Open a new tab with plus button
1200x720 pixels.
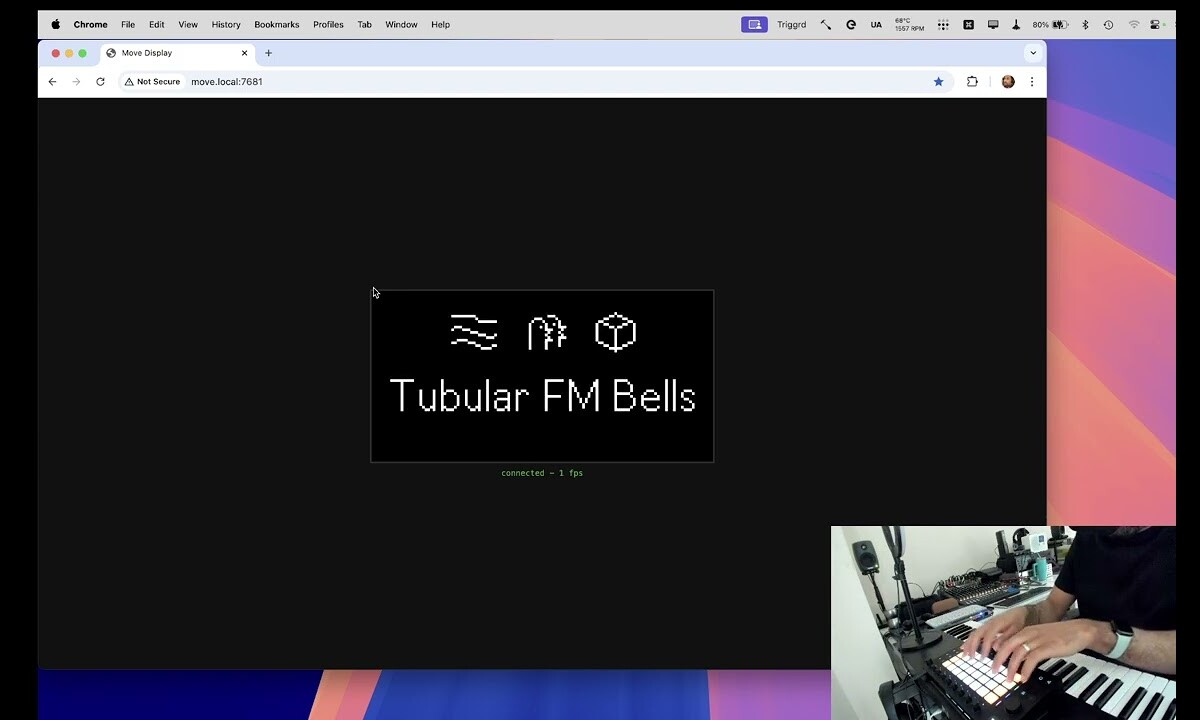[x=268, y=53]
